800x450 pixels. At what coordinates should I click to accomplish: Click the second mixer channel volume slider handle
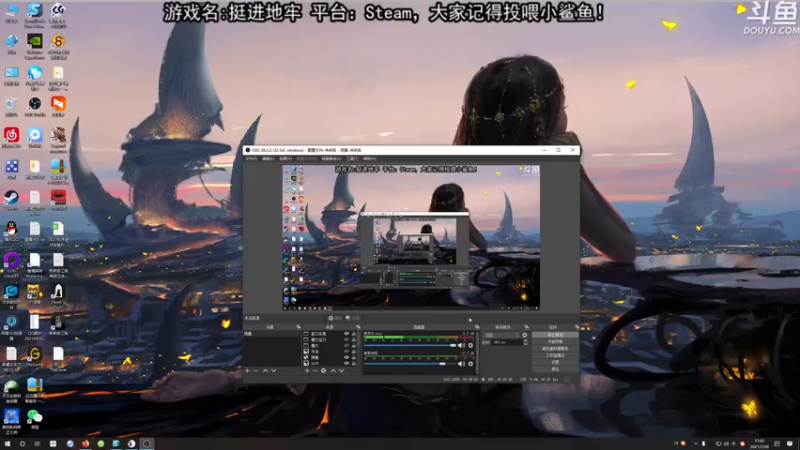point(442,364)
